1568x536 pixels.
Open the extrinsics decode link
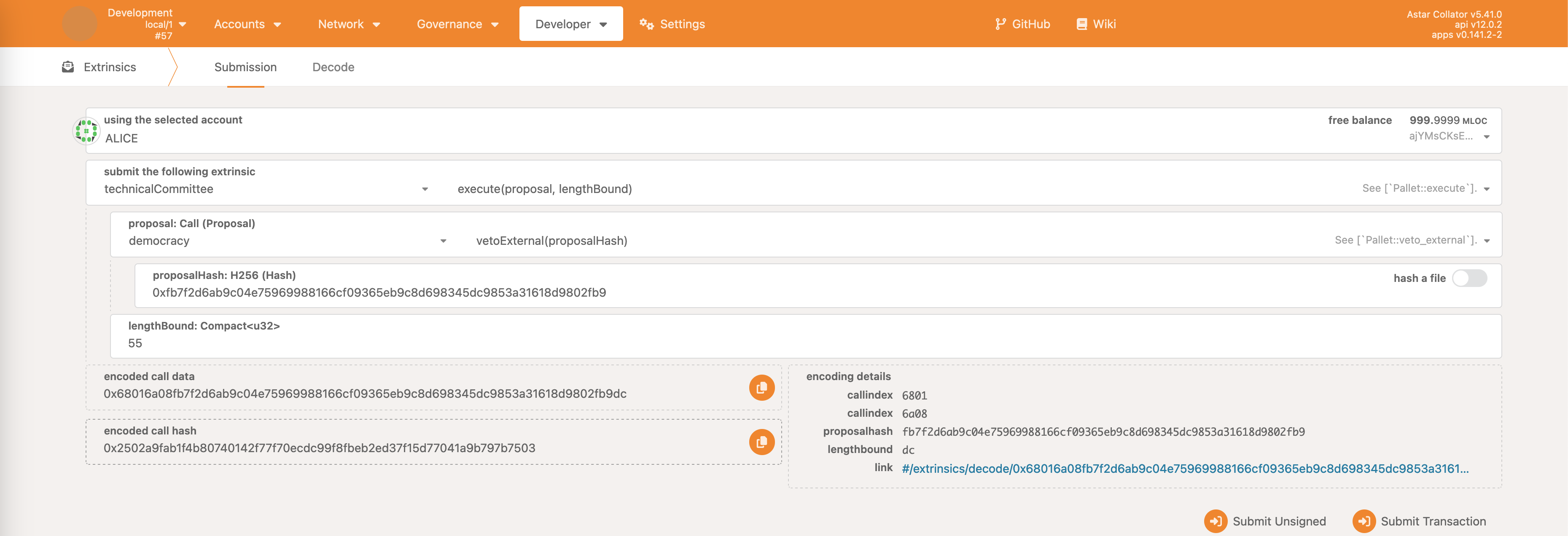(x=1184, y=469)
